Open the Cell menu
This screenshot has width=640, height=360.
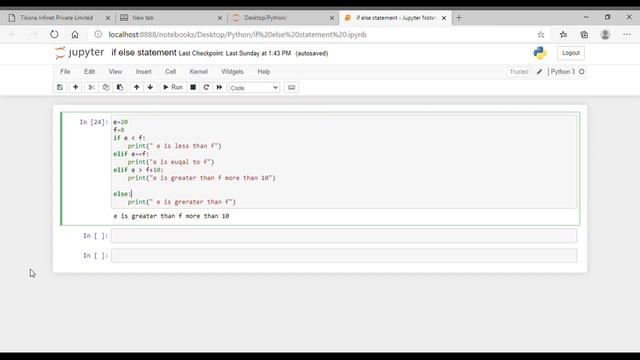(x=170, y=71)
